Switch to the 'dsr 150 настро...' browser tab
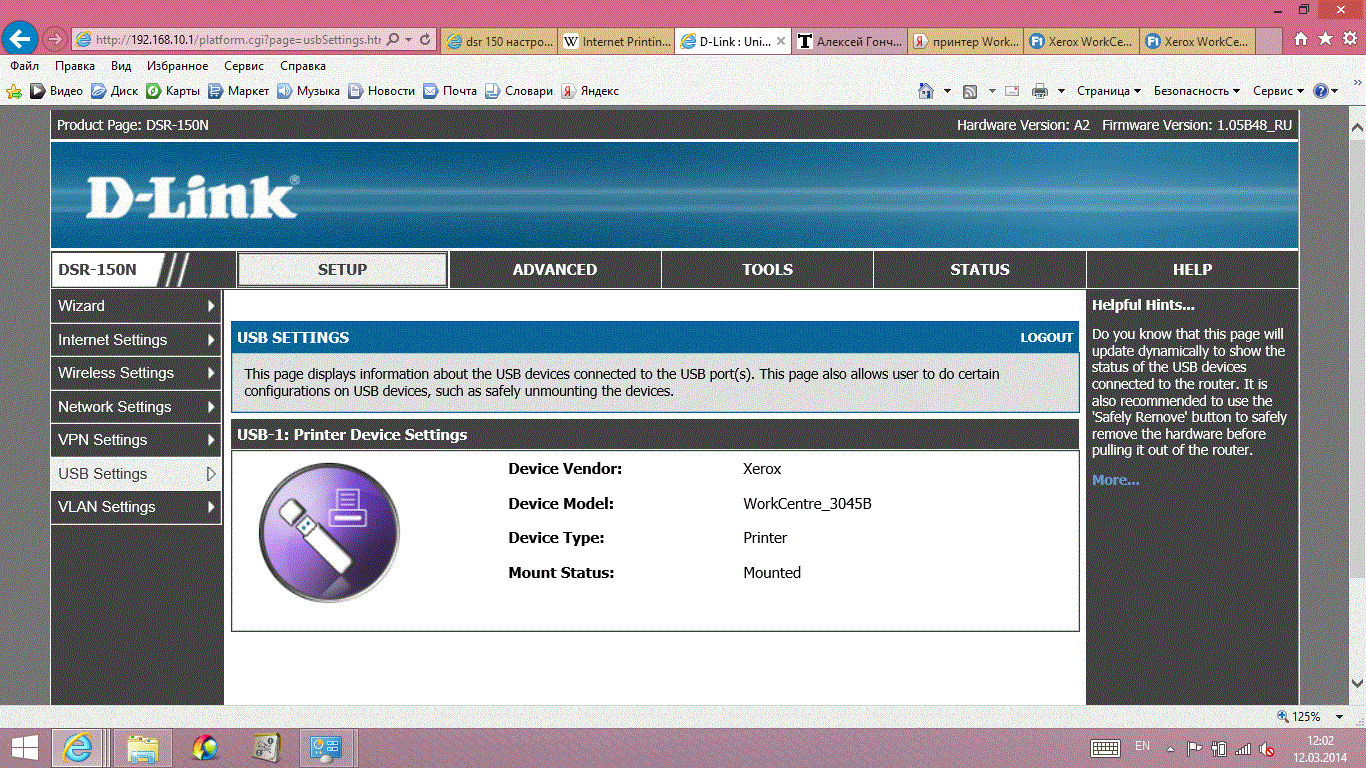 click(x=498, y=41)
